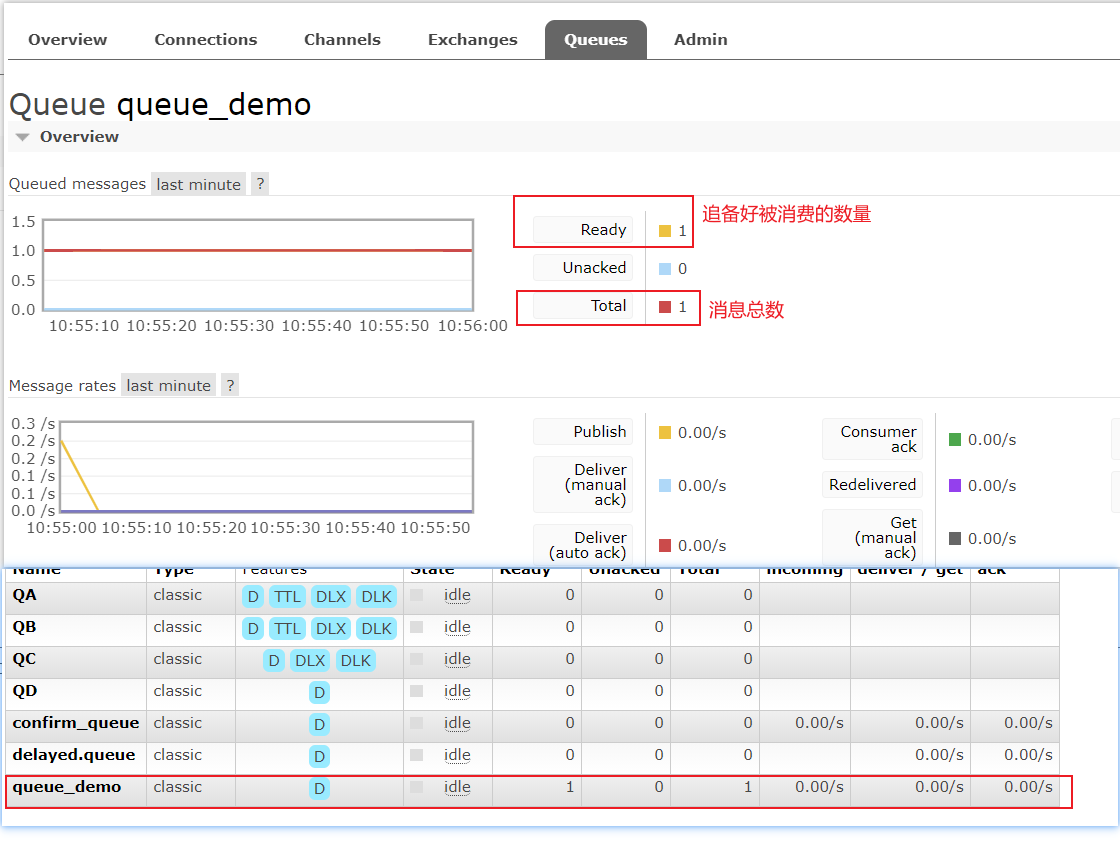Click the DLK feature badge on QC
The height and width of the screenshot is (841, 1120).
[355, 661]
